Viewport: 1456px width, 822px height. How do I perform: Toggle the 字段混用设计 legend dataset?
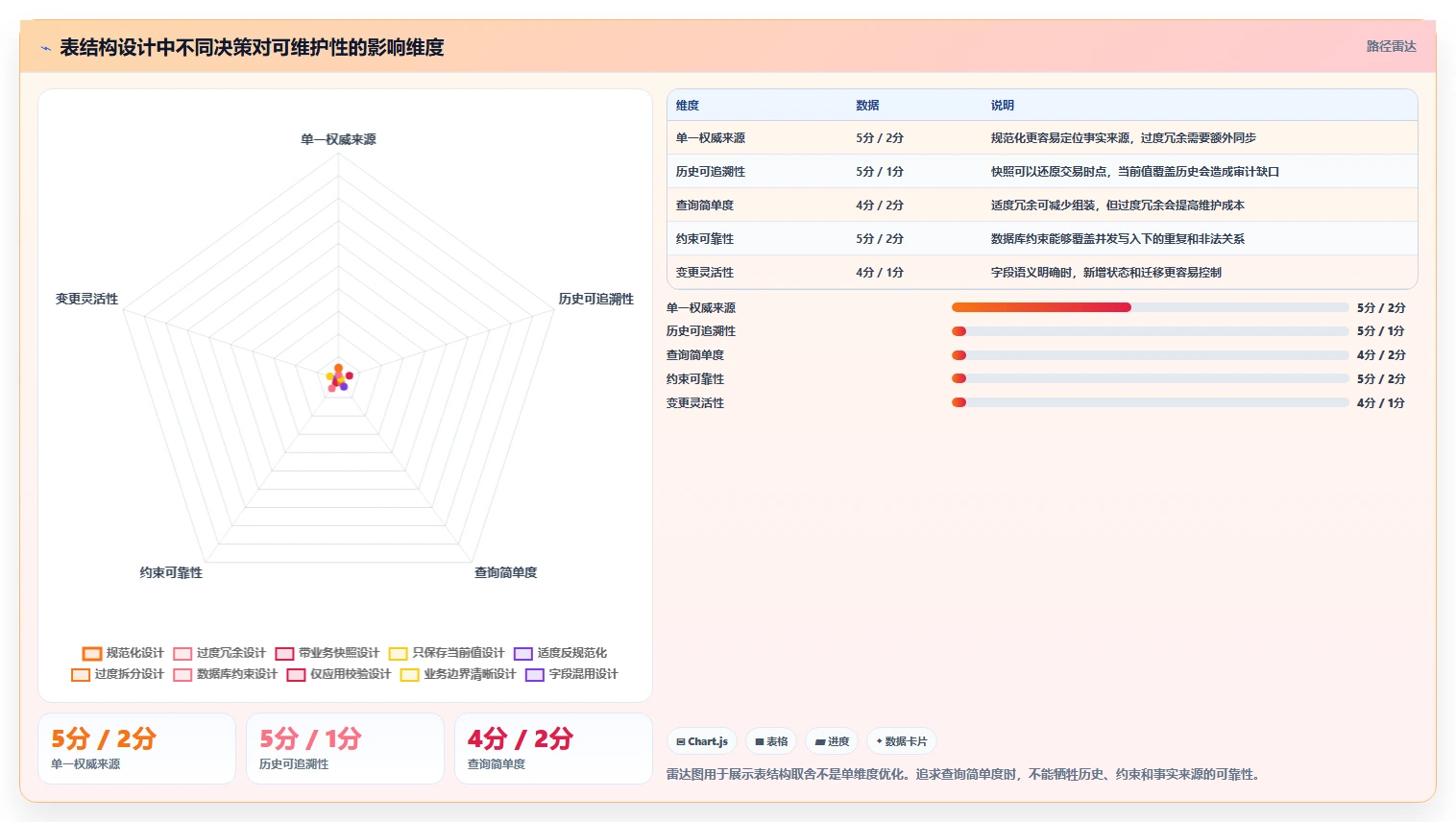(571, 674)
